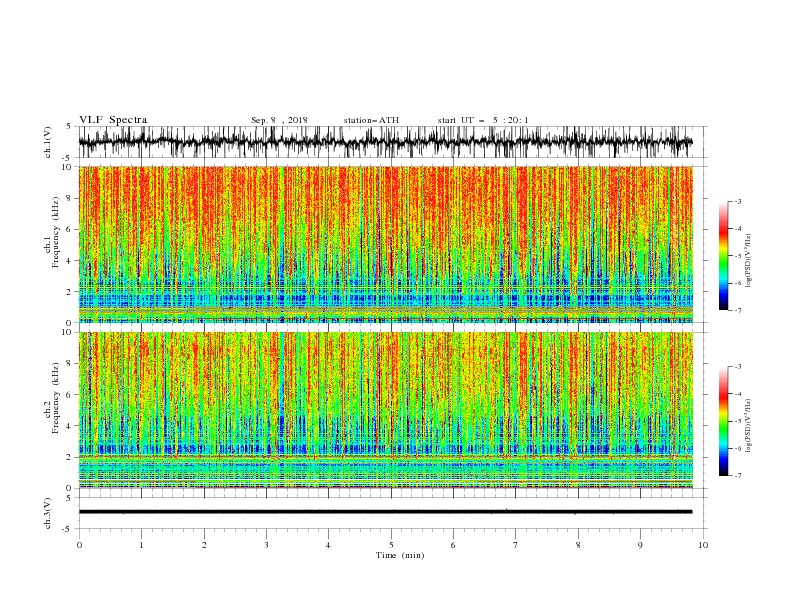Click the ch.2 spectrogram panel
Screen dimensions: 792x612
coord(386,410)
